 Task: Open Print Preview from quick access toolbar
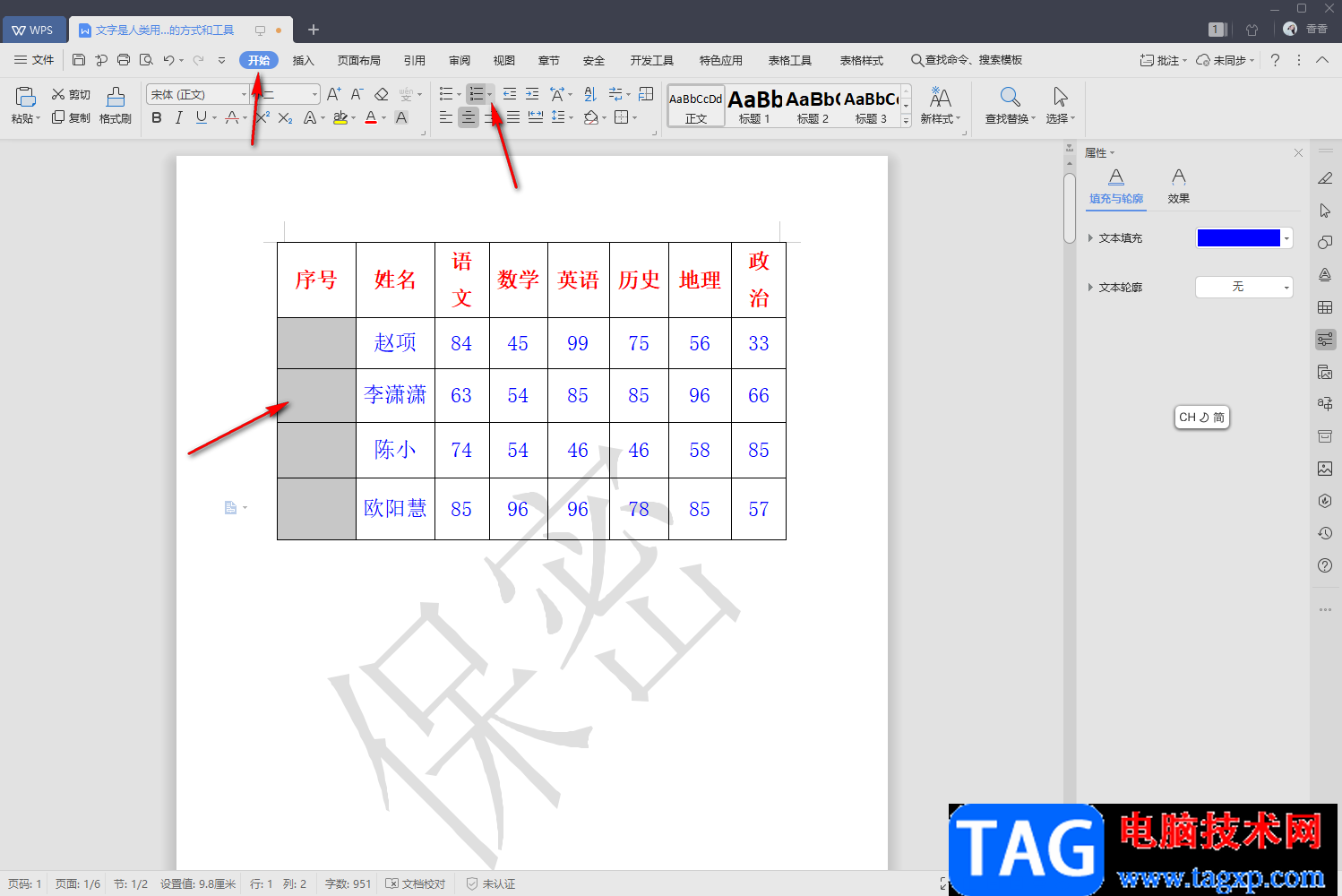(x=146, y=60)
